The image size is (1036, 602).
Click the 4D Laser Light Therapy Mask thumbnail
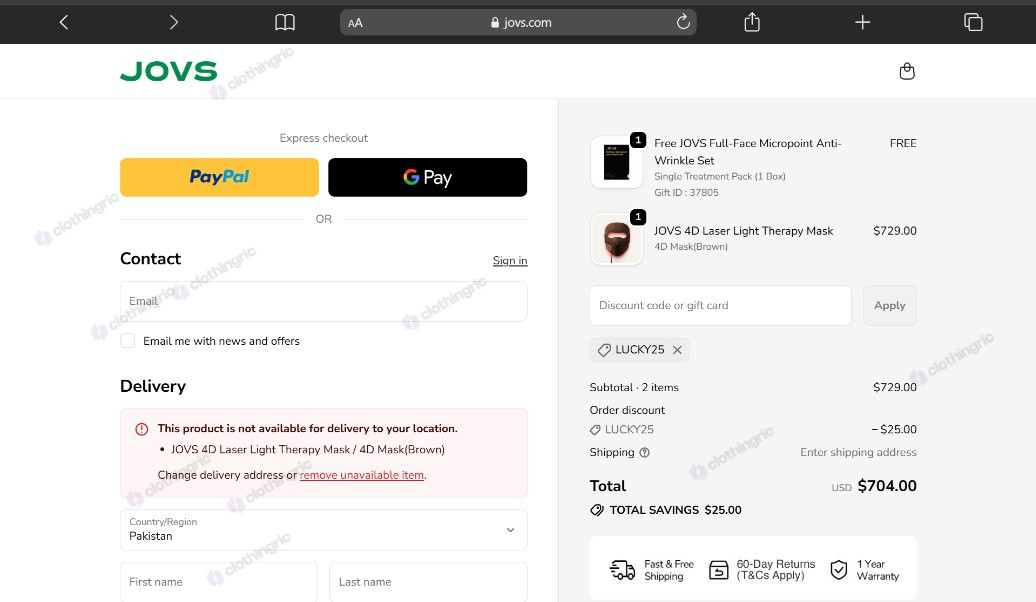point(616,239)
